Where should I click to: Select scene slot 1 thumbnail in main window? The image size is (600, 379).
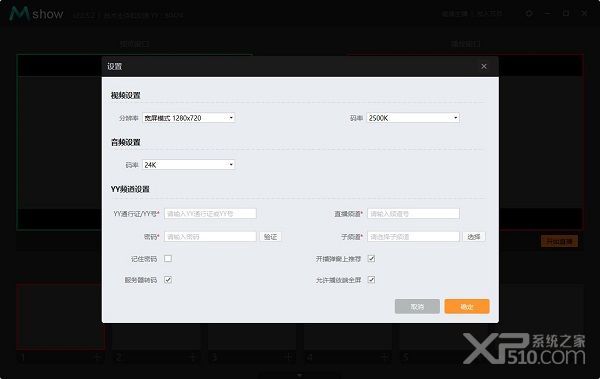click(x=61, y=316)
